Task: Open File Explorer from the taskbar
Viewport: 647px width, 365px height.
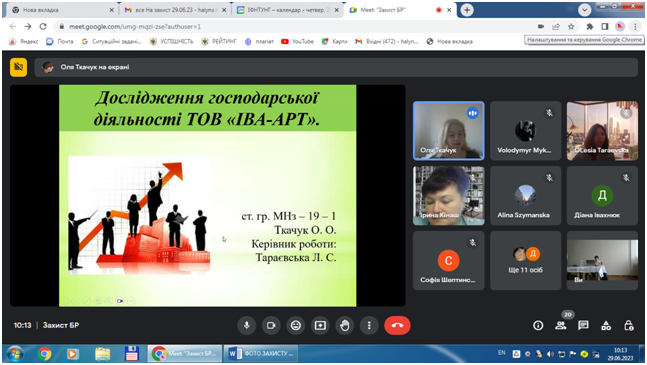Action: [x=102, y=354]
